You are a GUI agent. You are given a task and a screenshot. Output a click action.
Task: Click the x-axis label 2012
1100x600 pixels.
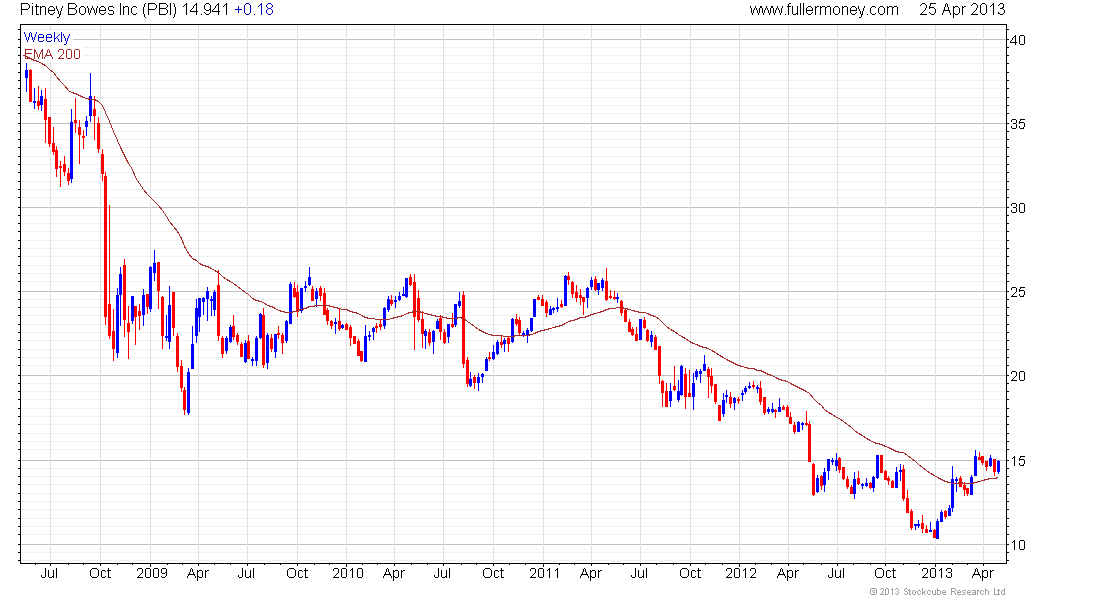741,573
